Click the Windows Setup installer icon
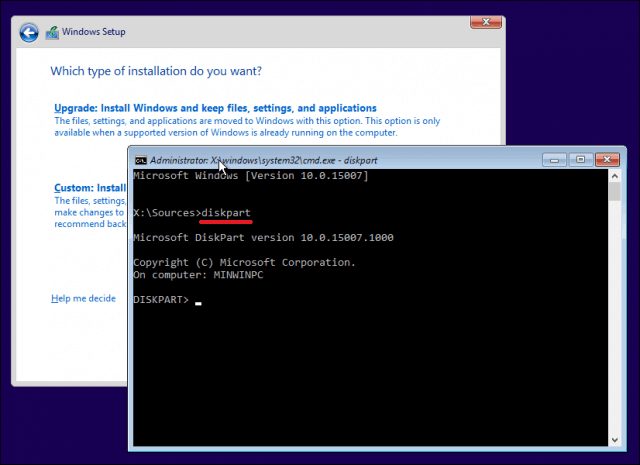 pos(52,32)
